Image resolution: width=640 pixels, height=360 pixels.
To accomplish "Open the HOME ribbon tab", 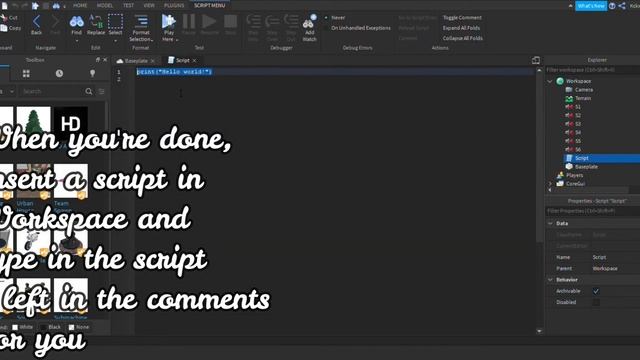I will tap(80, 6).
